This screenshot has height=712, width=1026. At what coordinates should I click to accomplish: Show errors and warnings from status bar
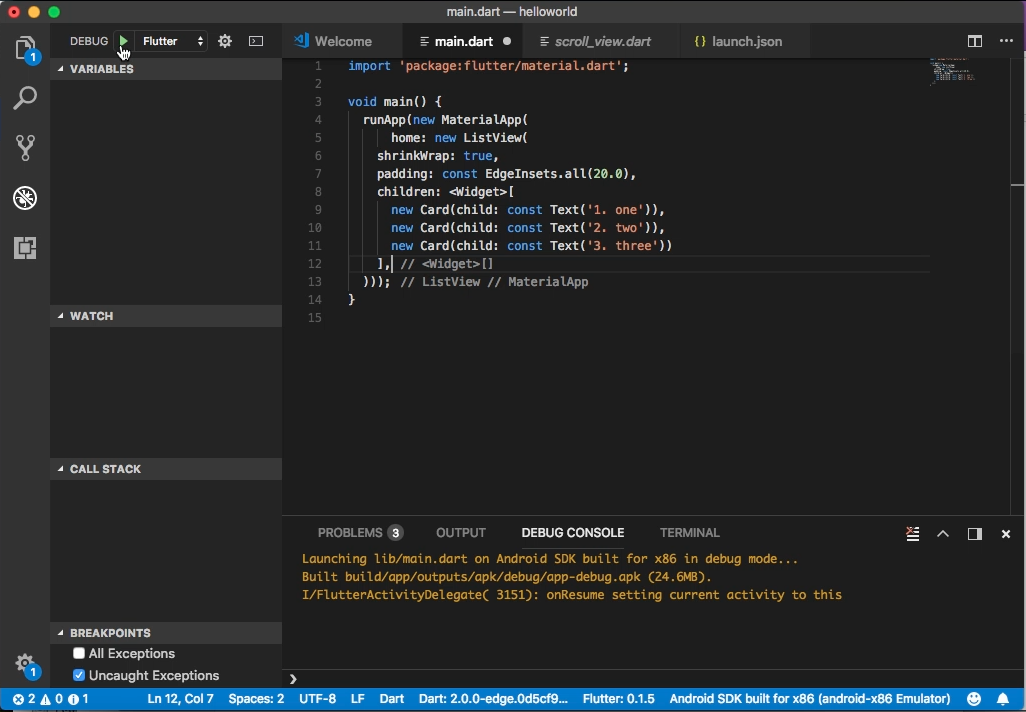click(x=50, y=699)
